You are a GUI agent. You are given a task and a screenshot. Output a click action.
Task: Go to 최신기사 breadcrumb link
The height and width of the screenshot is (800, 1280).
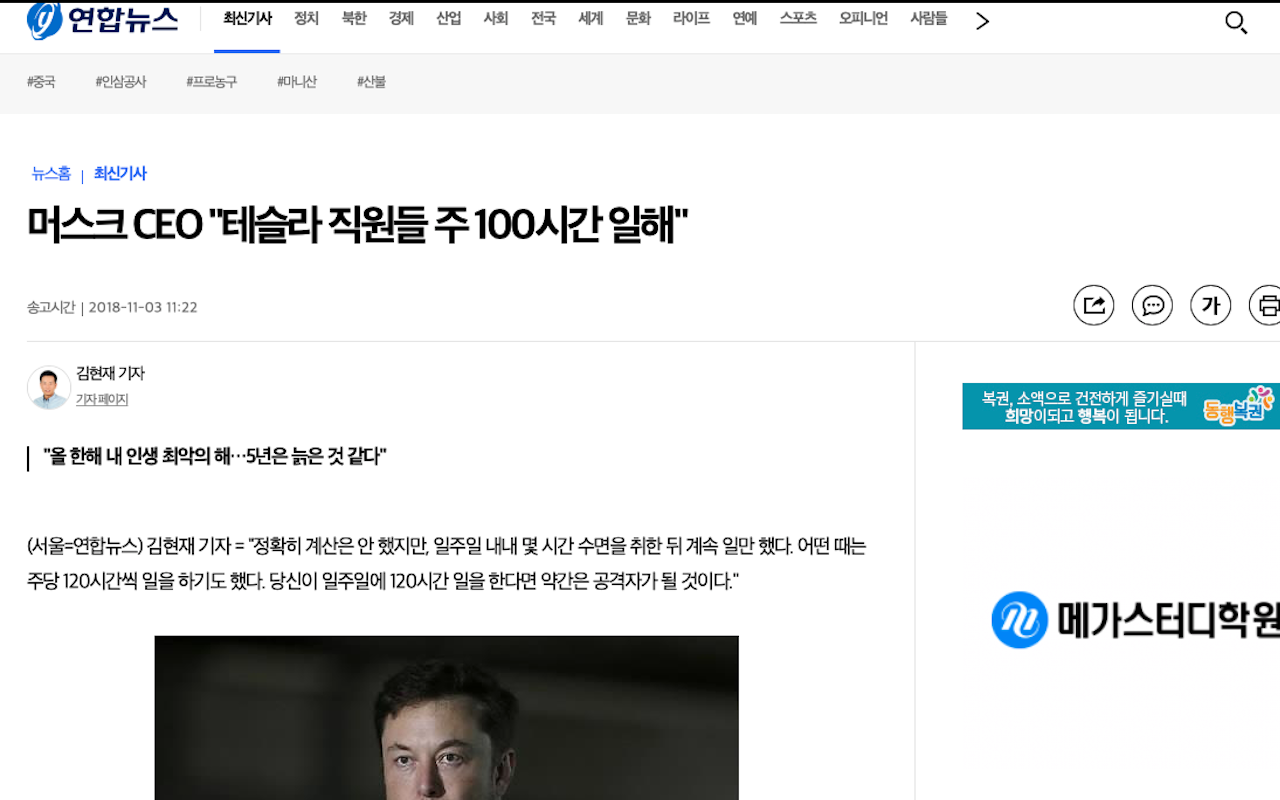coord(120,174)
